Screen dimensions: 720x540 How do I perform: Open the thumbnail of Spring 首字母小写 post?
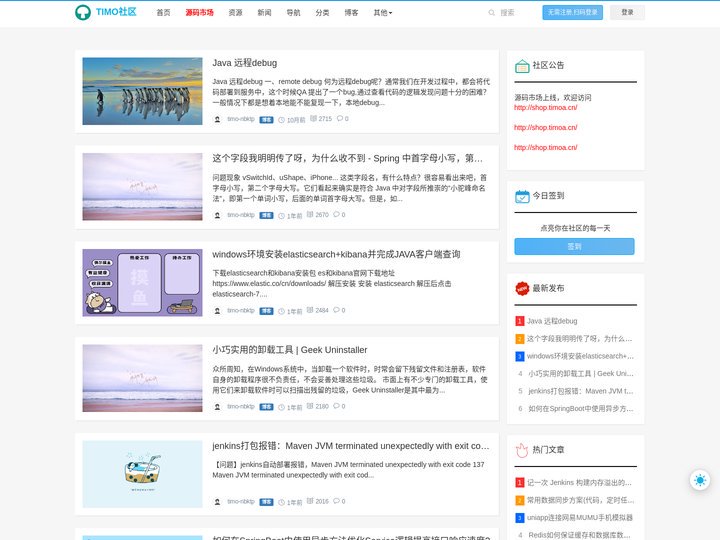pos(142,187)
